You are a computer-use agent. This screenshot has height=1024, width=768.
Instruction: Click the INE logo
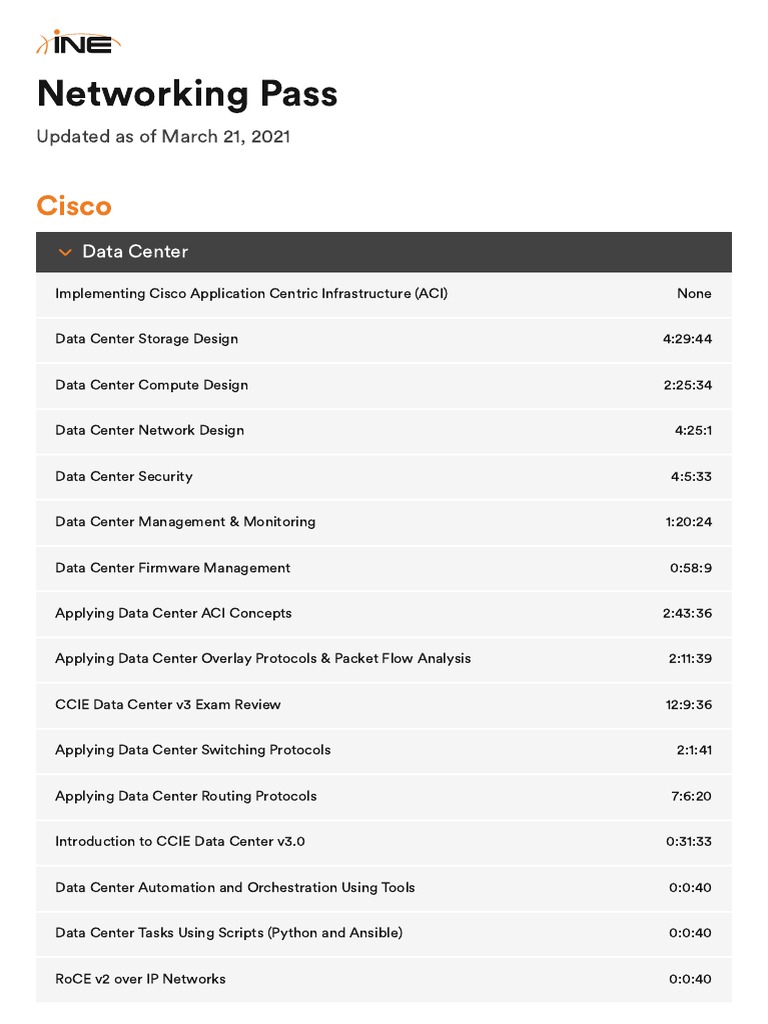(x=78, y=43)
